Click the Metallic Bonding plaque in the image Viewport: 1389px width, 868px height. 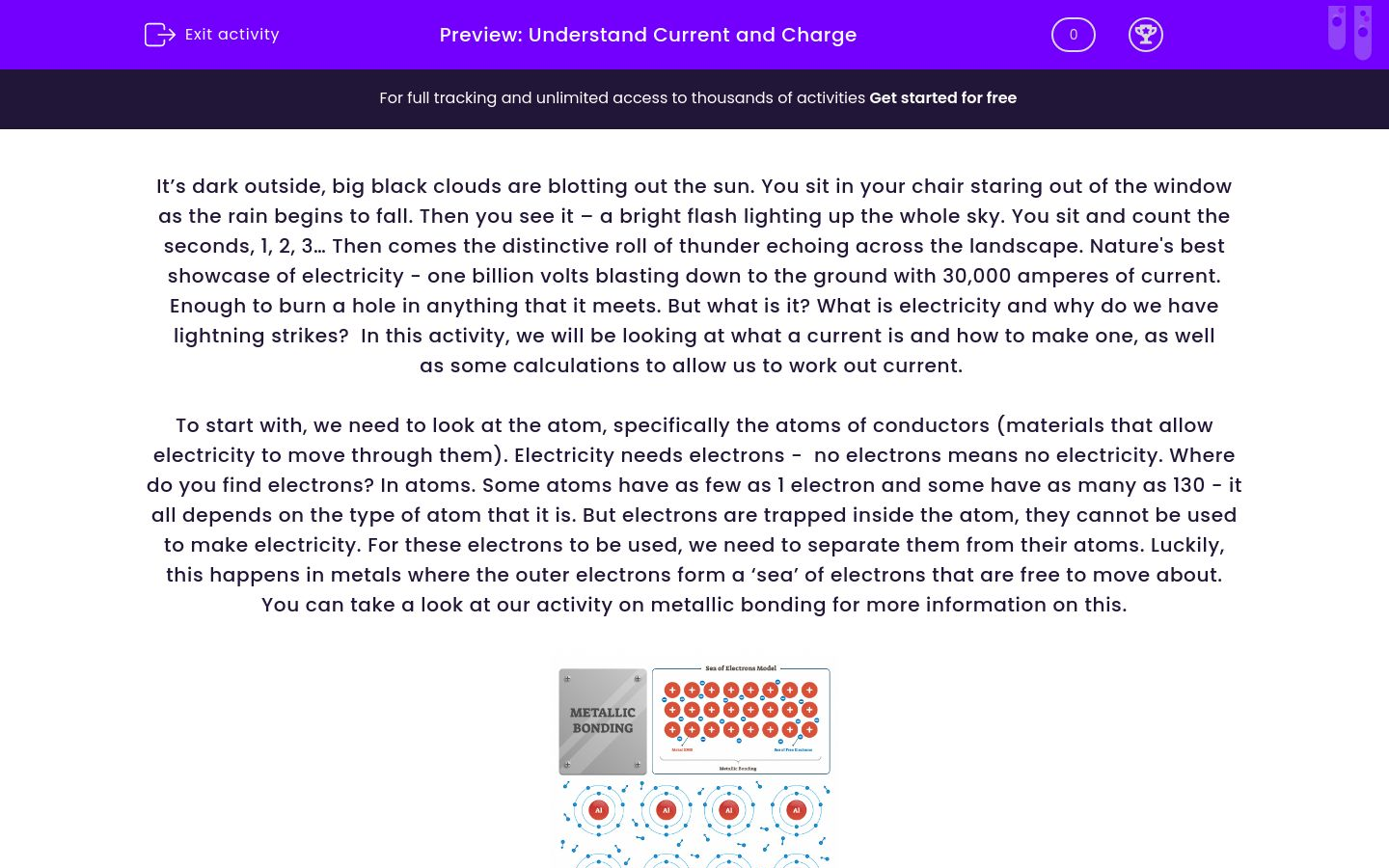point(602,720)
